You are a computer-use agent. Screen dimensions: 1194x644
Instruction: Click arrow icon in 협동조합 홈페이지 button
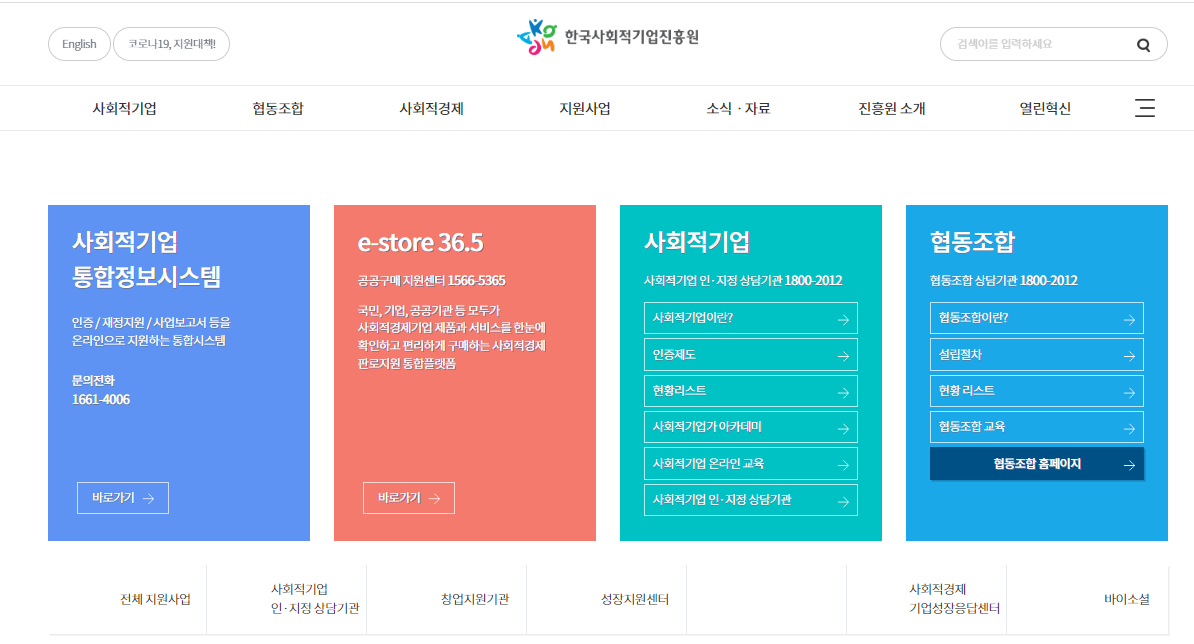click(x=1129, y=465)
